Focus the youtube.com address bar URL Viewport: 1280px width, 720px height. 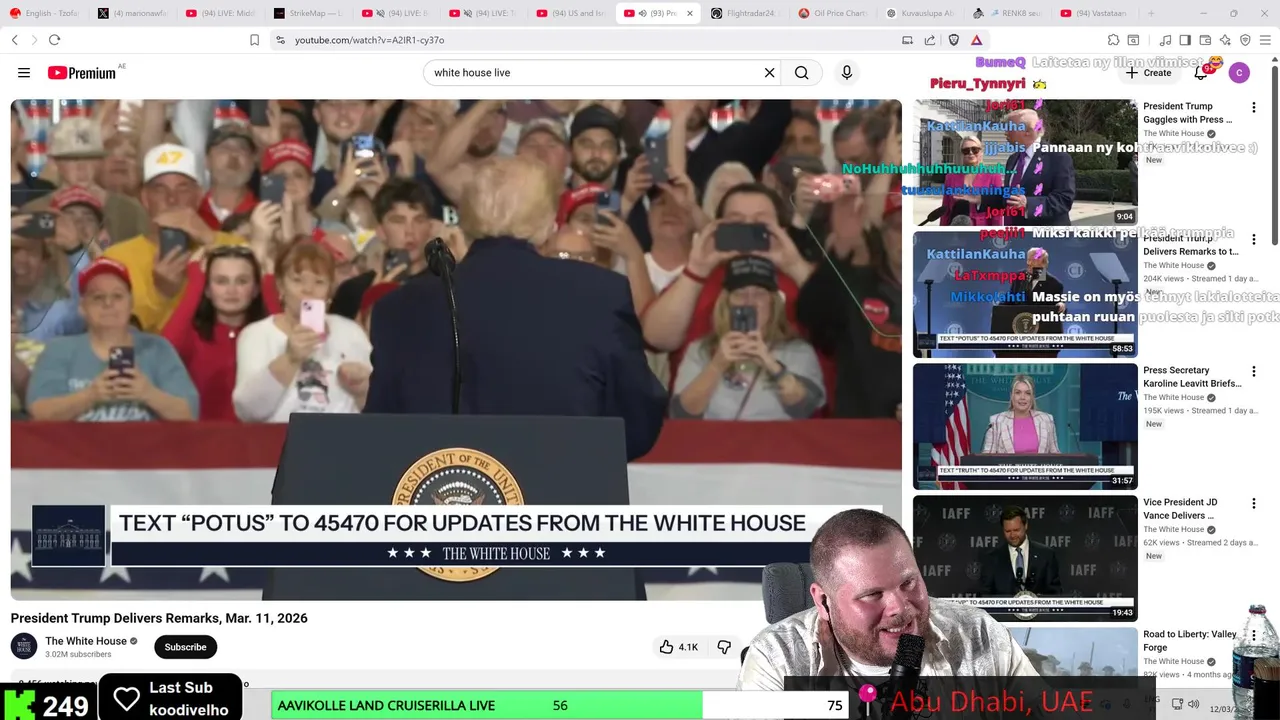pyautogui.click(x=369, y=40)
